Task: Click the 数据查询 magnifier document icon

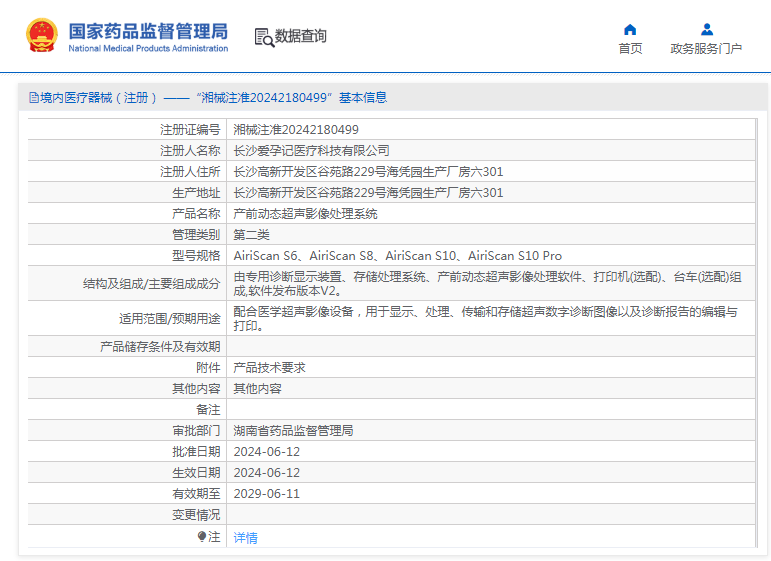Action: (264, 37)
